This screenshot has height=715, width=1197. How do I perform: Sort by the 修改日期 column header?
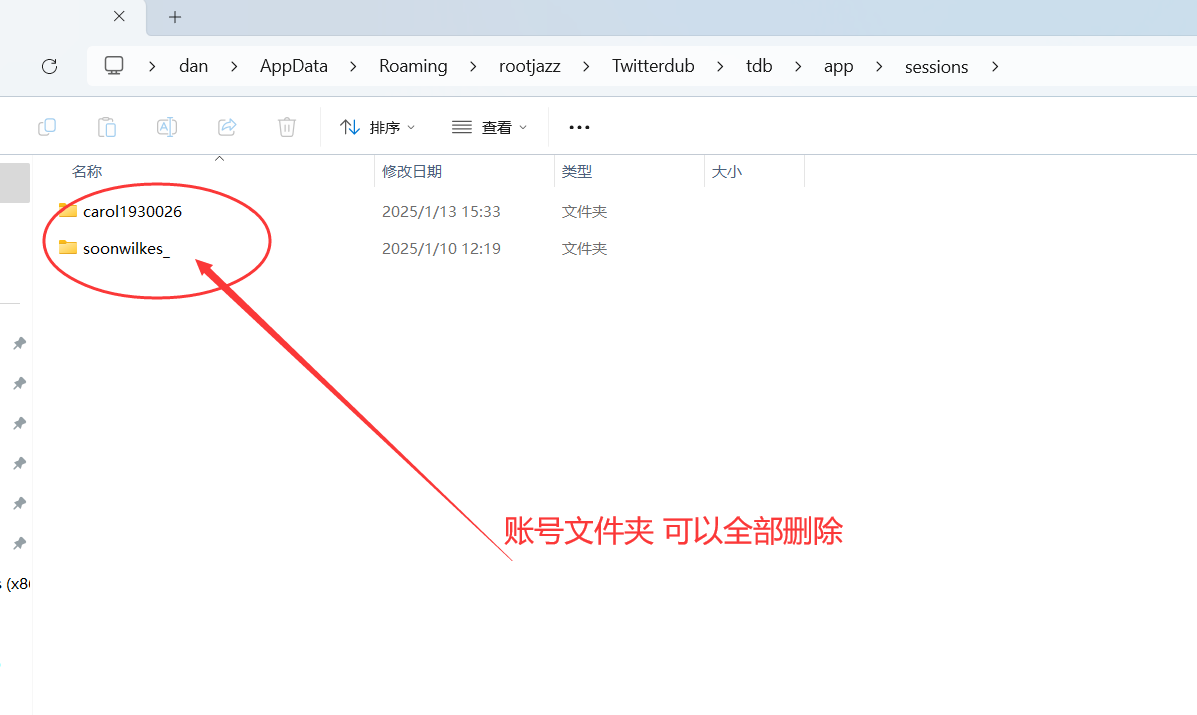coord(412,172)
